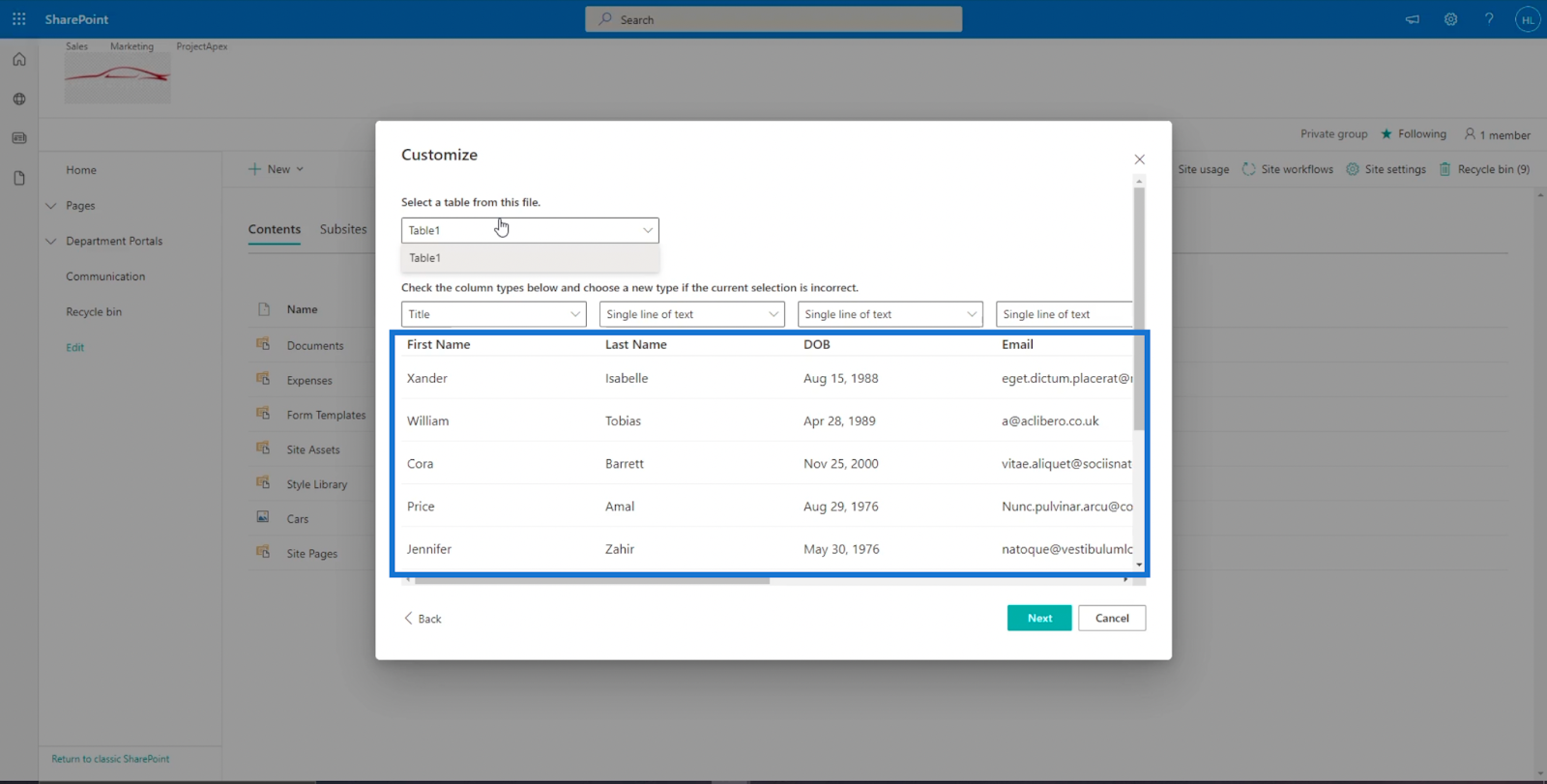
Task: Open Home in the left navigation
Action: pos(81,170)
